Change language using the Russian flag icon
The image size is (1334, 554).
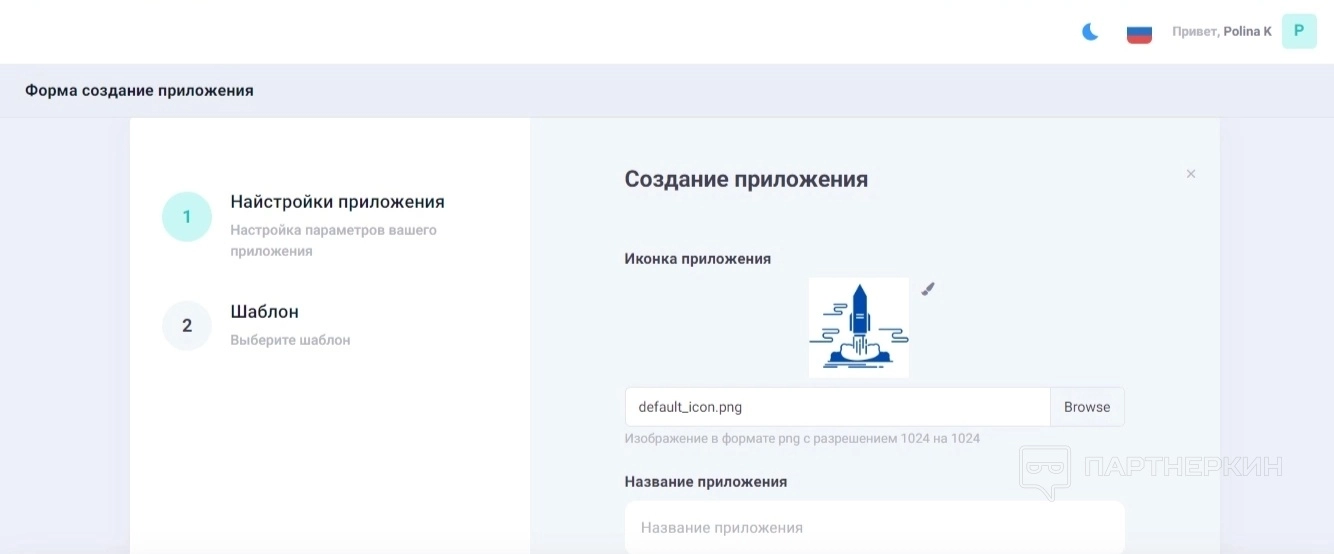pyautogui.click(x=1139, y=32)
